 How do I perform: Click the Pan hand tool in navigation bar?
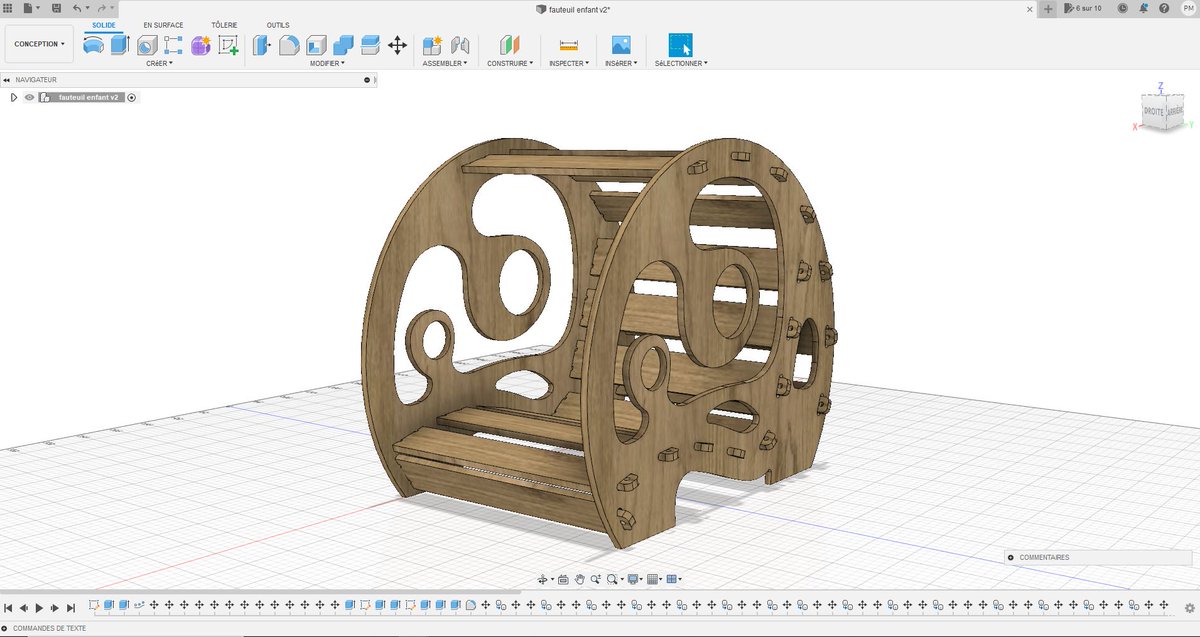click(579, 579)
